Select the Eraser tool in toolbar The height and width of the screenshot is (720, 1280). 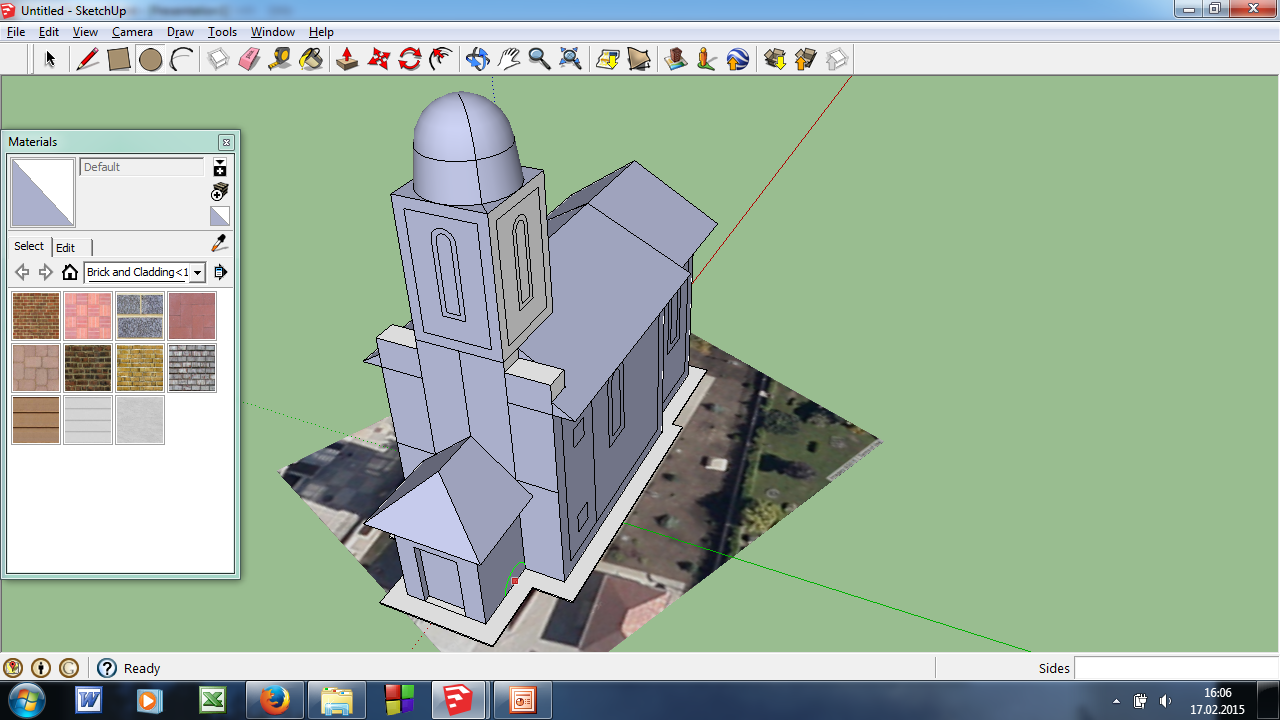[x=249, y=60]
